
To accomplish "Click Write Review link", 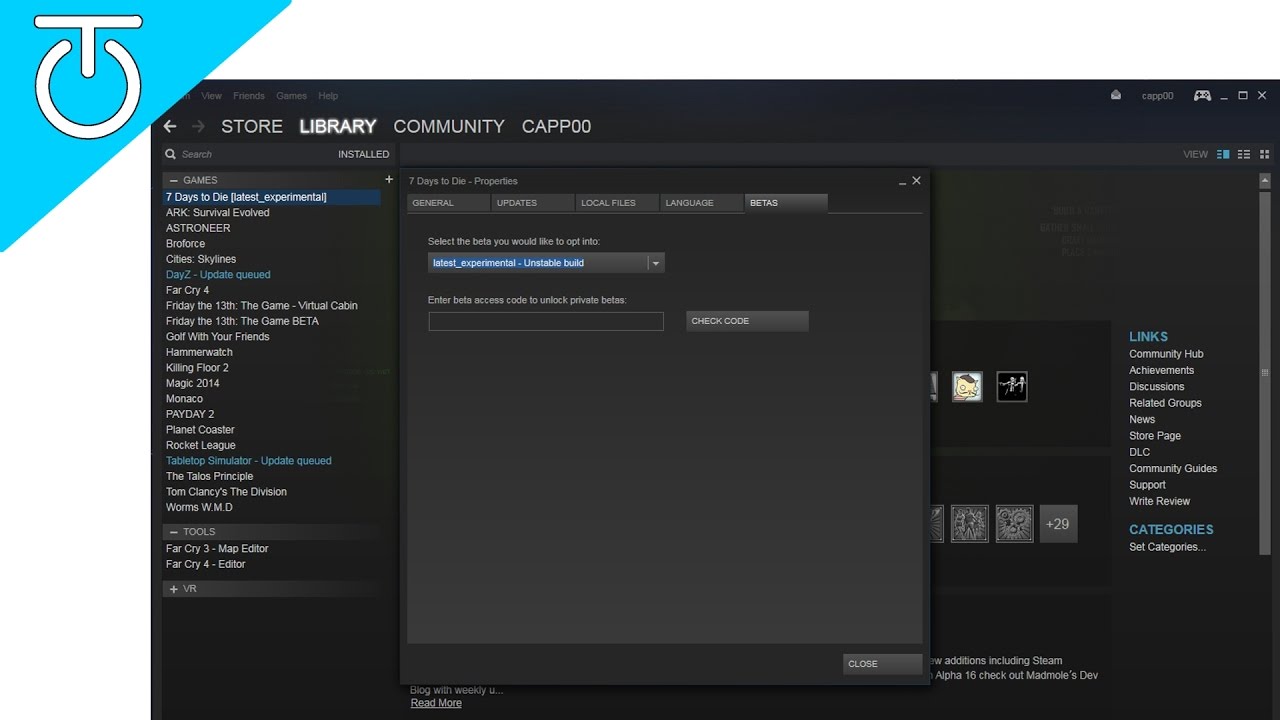I will click(x=1159, y=501).
